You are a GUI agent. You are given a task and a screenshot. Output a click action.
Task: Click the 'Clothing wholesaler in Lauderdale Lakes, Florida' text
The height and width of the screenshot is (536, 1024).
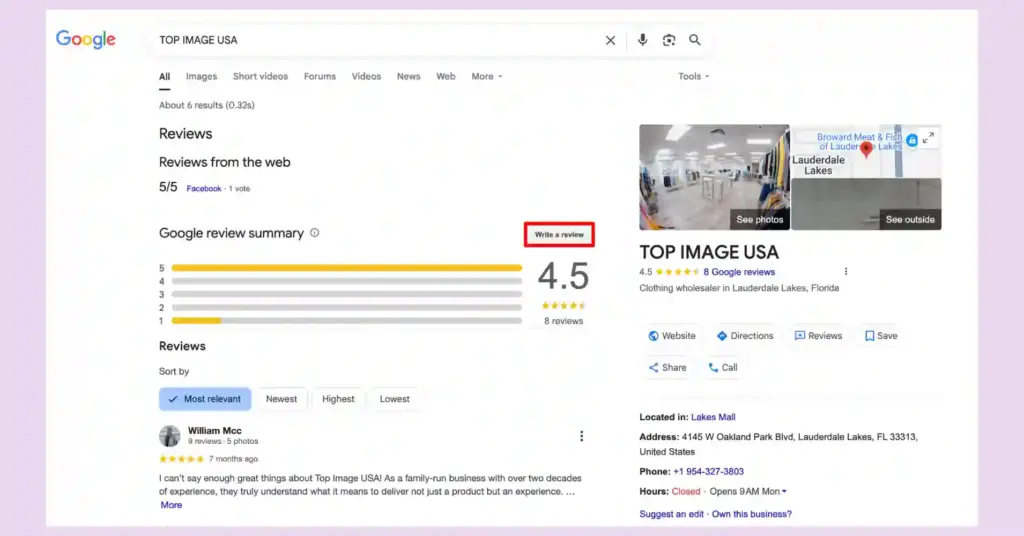coord(739,288)
